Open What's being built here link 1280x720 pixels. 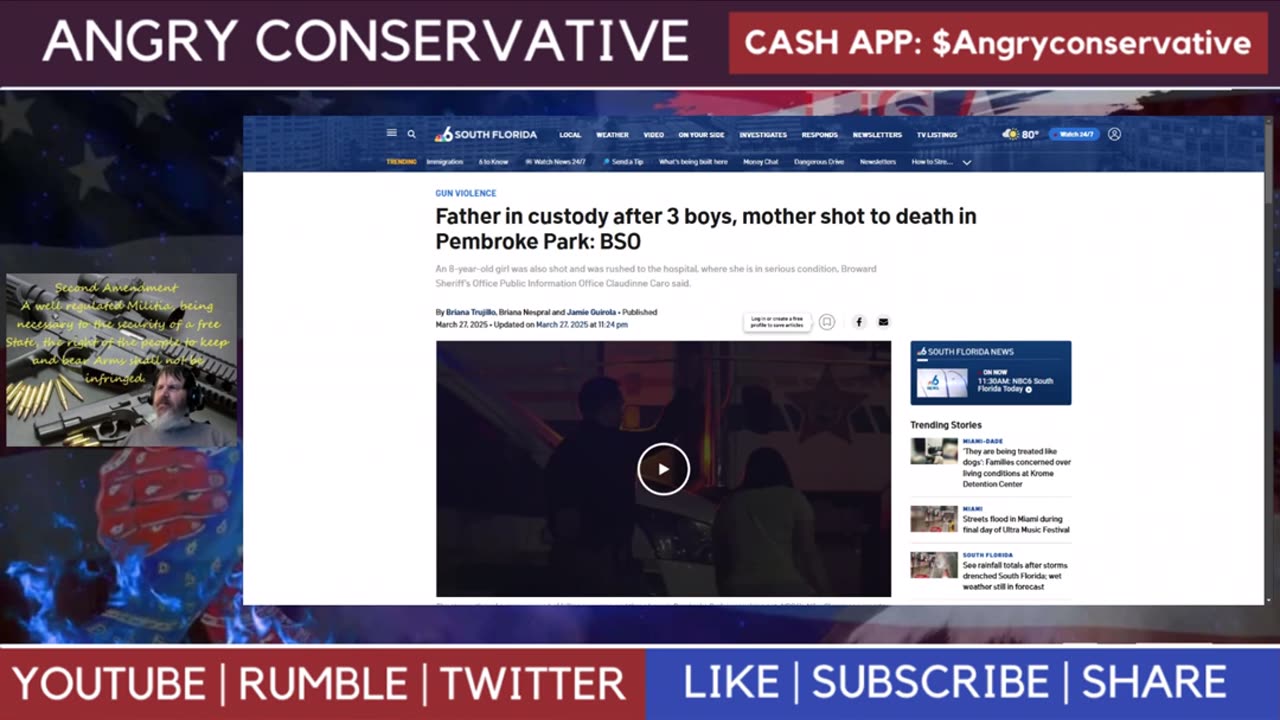(693, 162)
